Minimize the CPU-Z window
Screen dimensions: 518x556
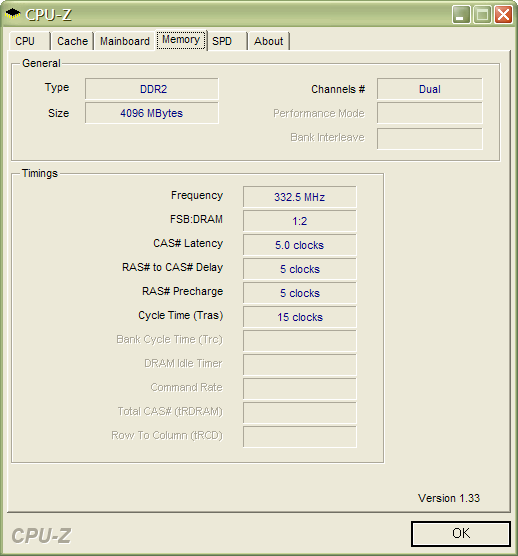click(461, 15)
